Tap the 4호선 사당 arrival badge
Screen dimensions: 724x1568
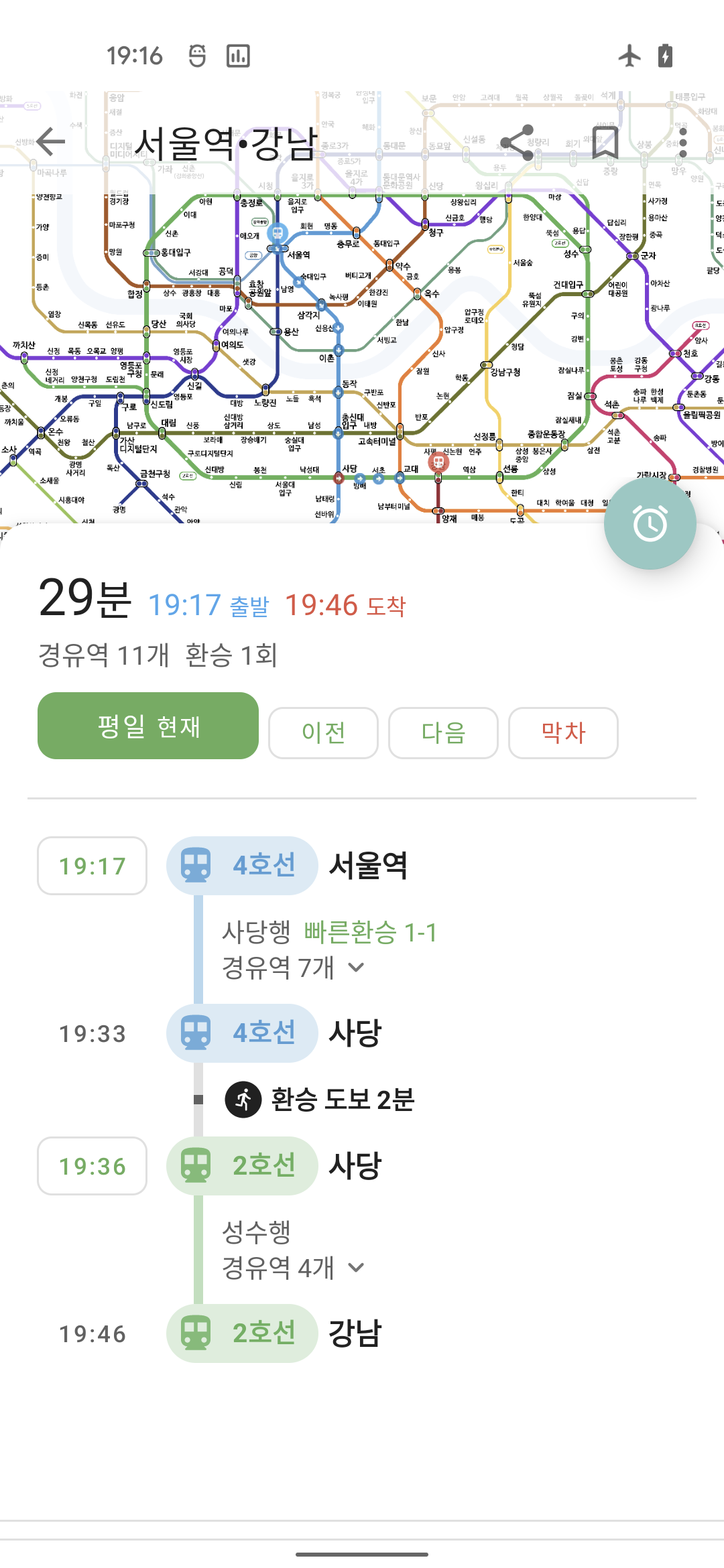coord(242,1033)
